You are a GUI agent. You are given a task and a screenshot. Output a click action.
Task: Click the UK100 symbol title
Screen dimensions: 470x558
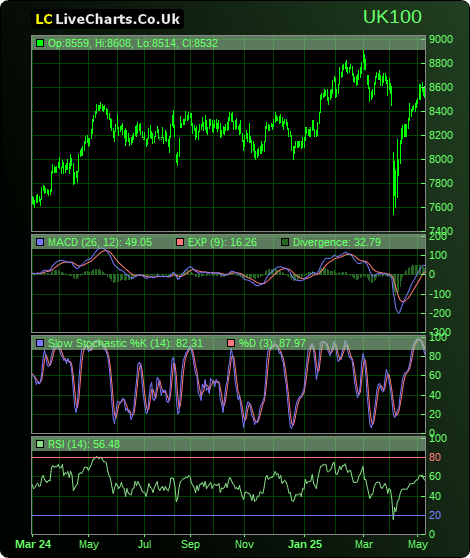pyautogui.click(x=392, y=17)
